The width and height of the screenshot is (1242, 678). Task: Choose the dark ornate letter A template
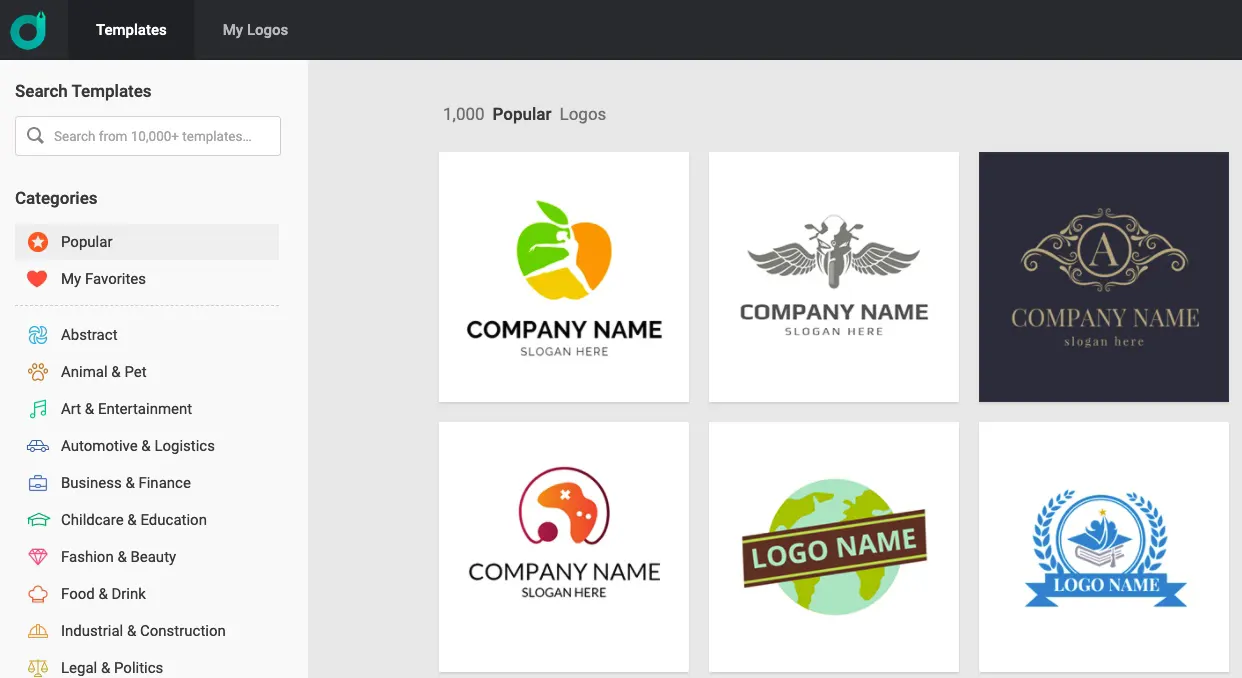point(1104,277)
